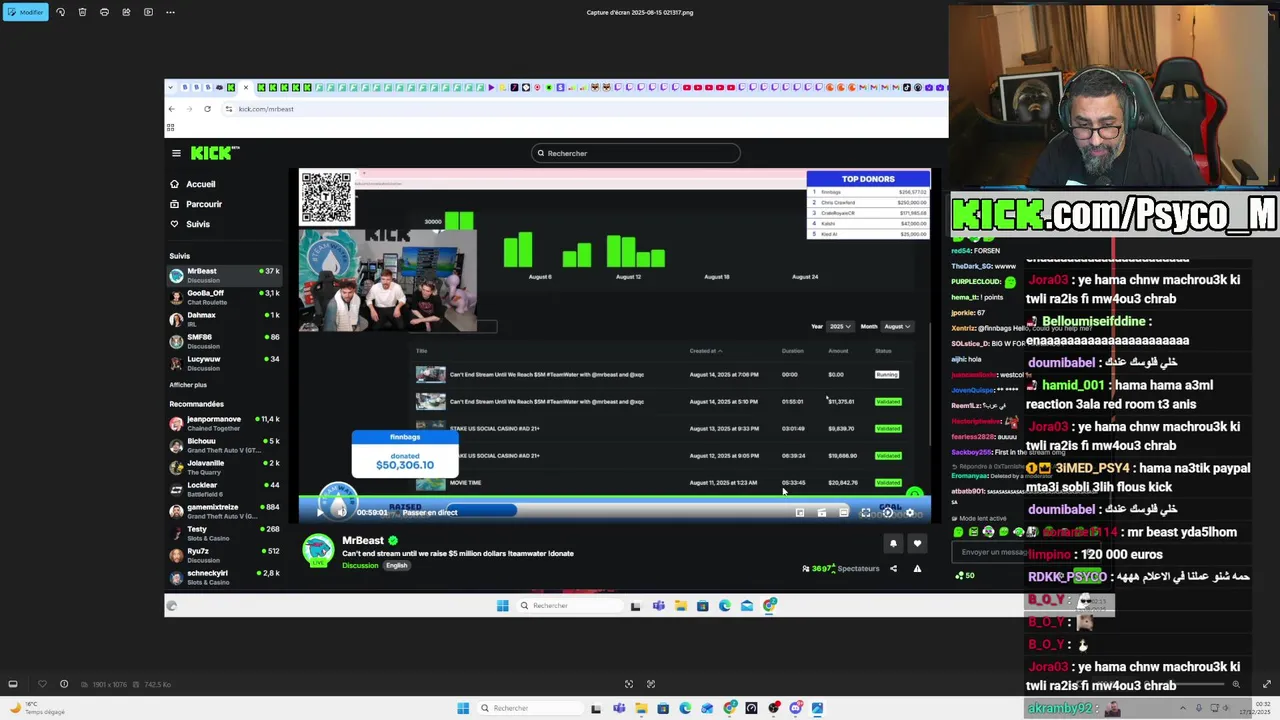
Task: Open the Goolla_Off followed channel
Action: 225,297
